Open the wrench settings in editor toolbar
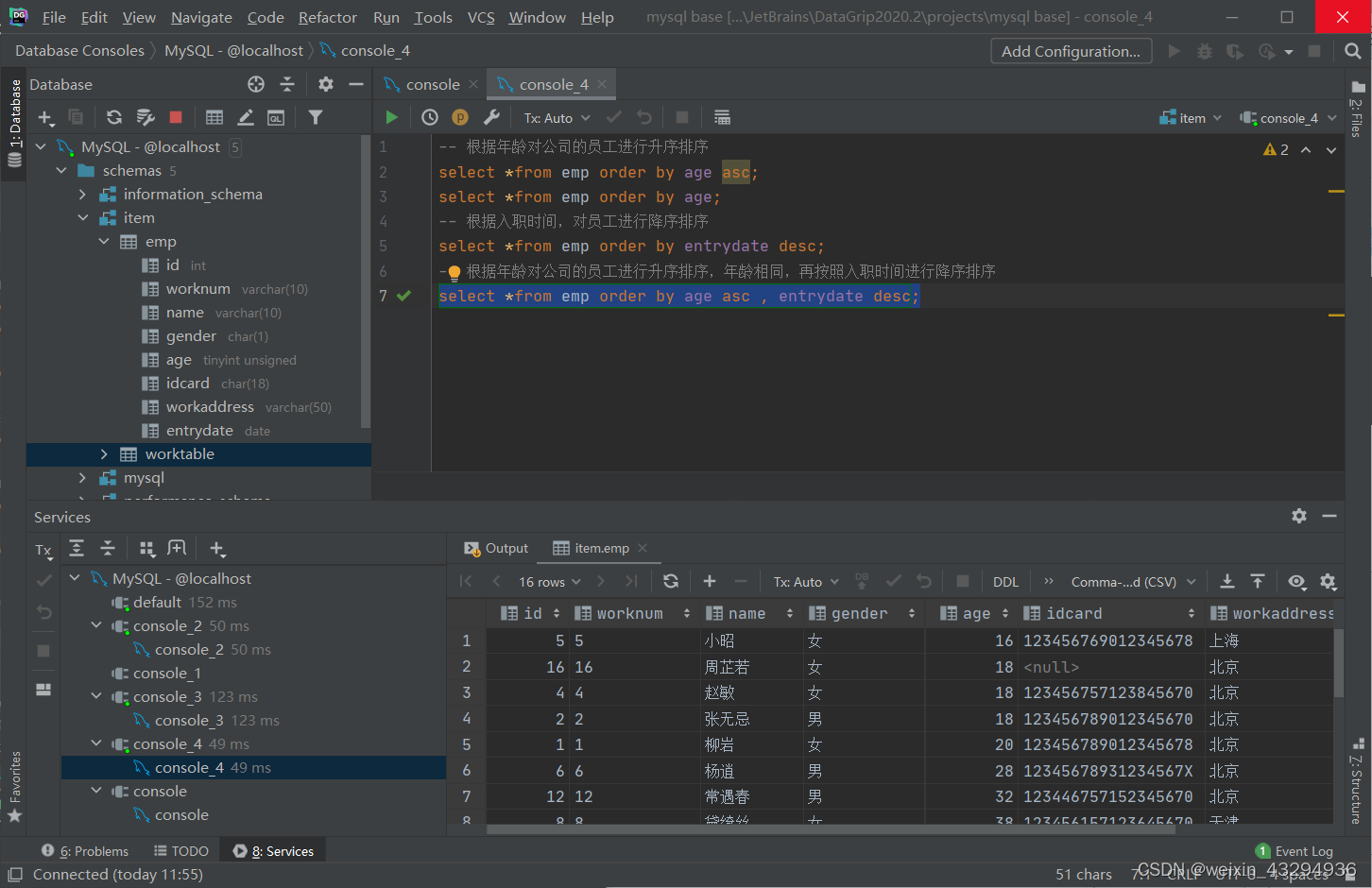This screenshot has height=888, width=1372. [491, 118]
